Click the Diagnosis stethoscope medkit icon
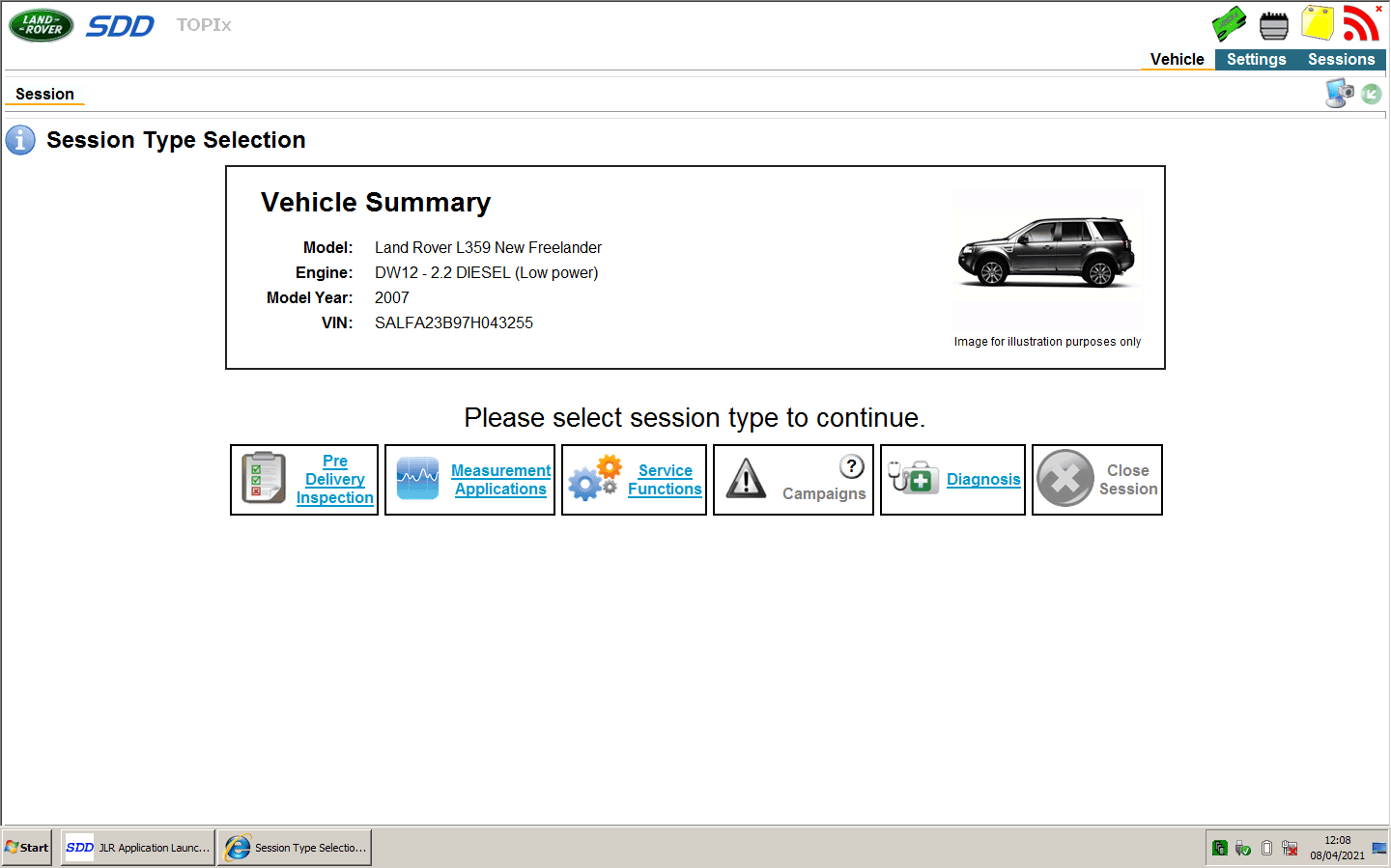 pyautogui.click(x=914, y=476)
